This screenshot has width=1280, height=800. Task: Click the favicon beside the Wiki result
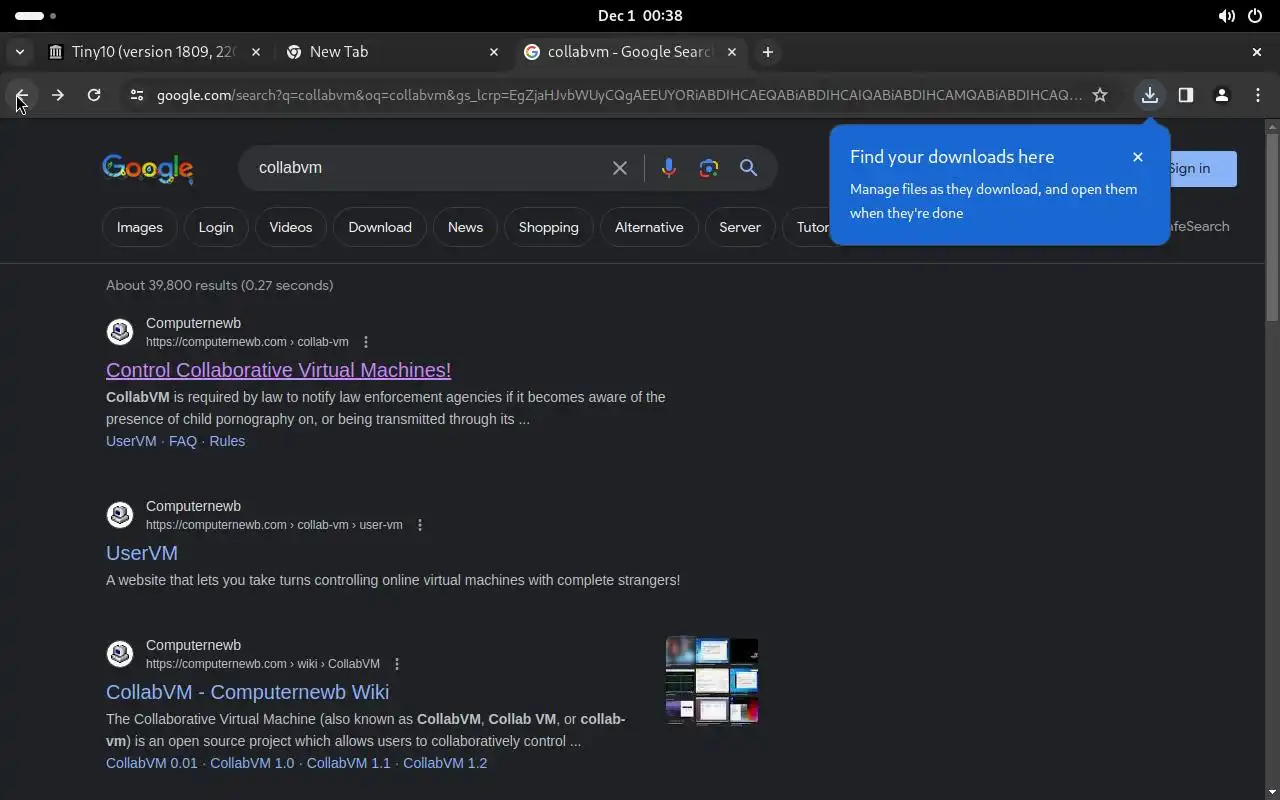coord(120,654)
